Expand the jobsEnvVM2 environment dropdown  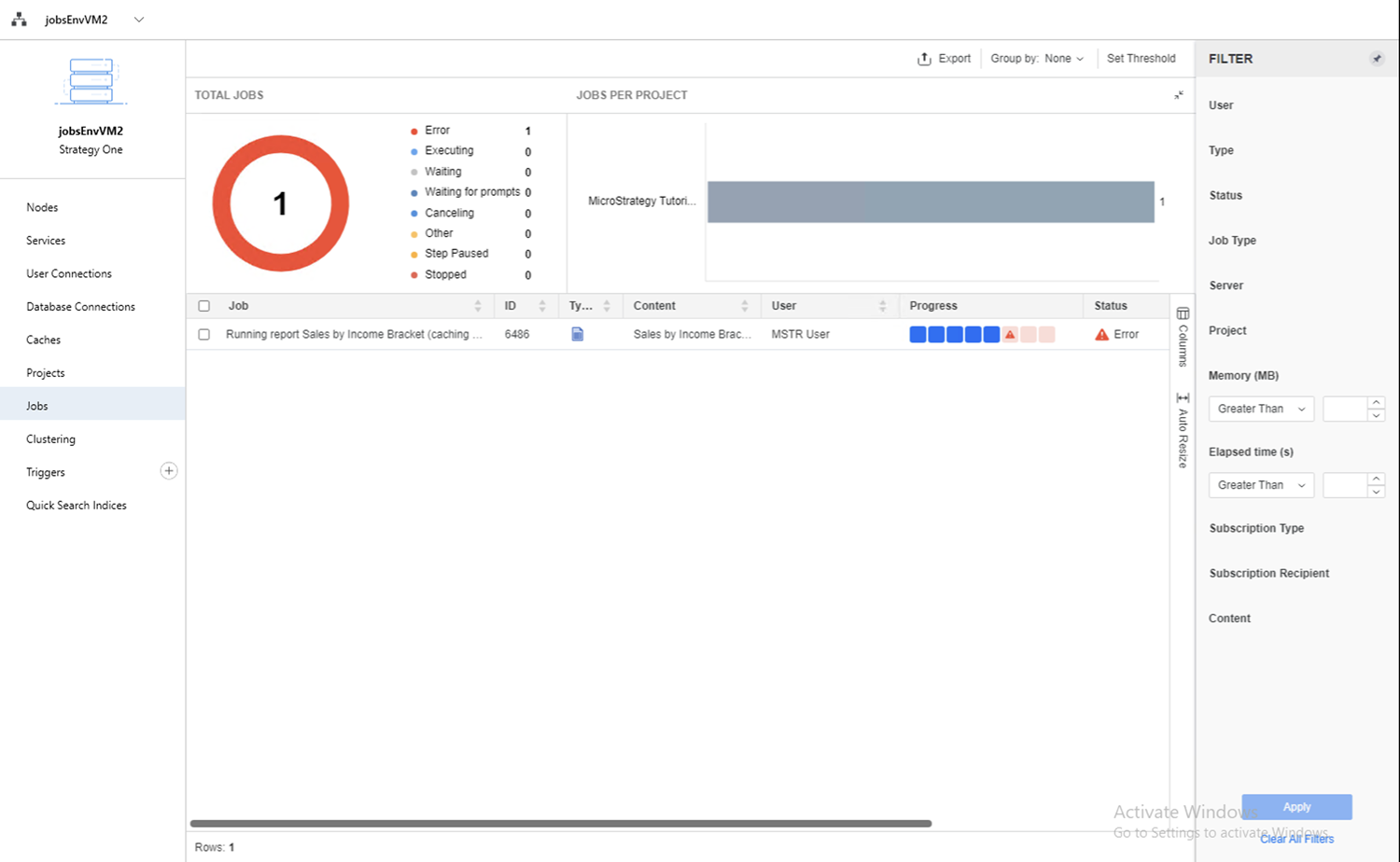(139, 20)
